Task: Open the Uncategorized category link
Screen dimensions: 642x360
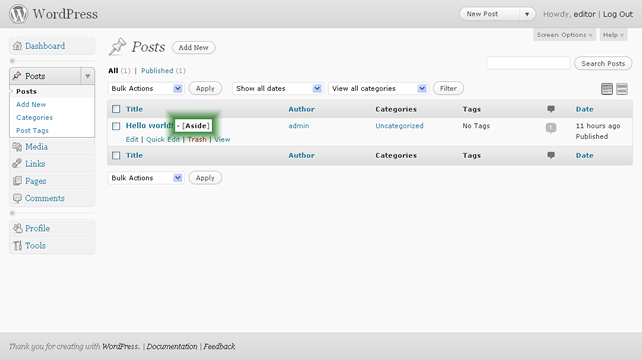Action: 400,126
